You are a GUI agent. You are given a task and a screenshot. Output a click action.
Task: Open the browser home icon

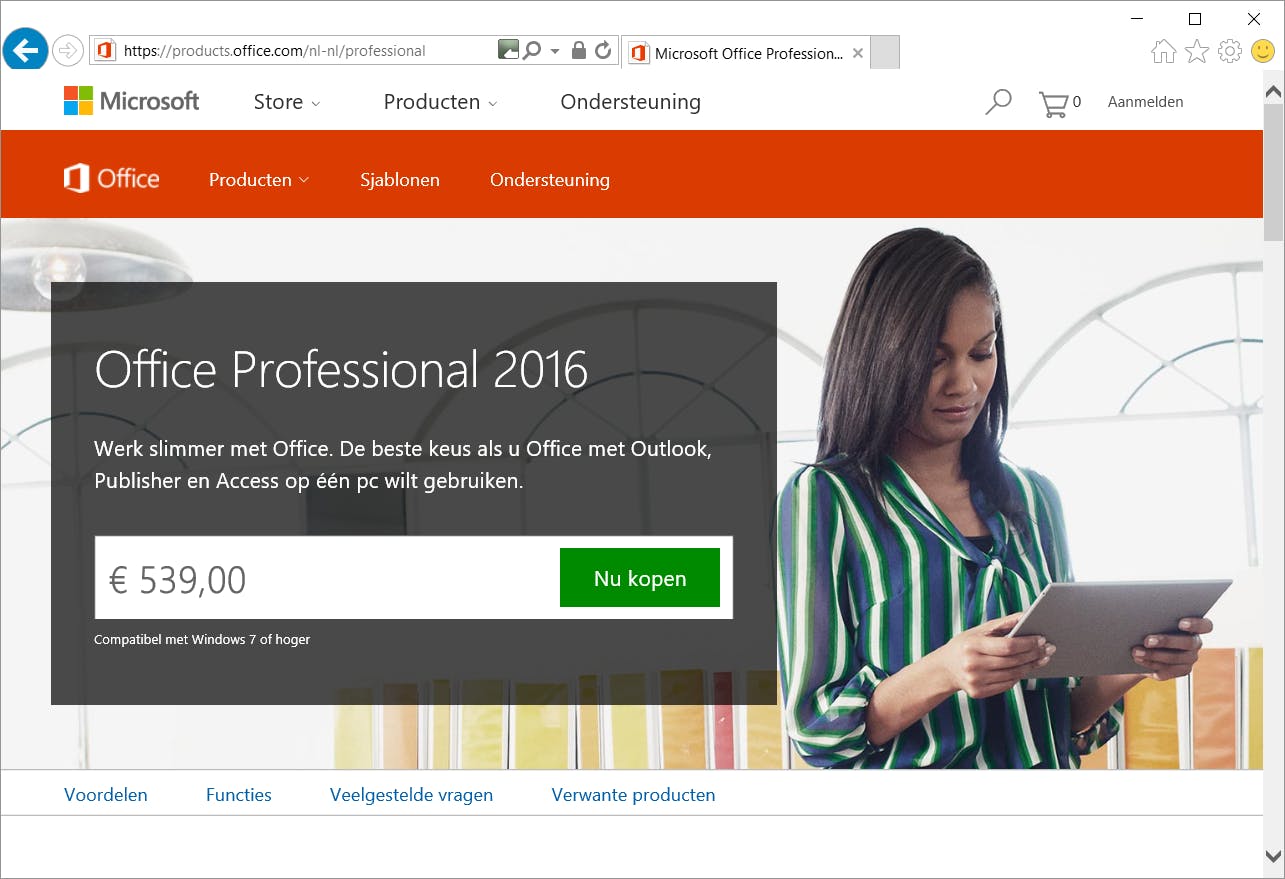(x=1163, y=51)
